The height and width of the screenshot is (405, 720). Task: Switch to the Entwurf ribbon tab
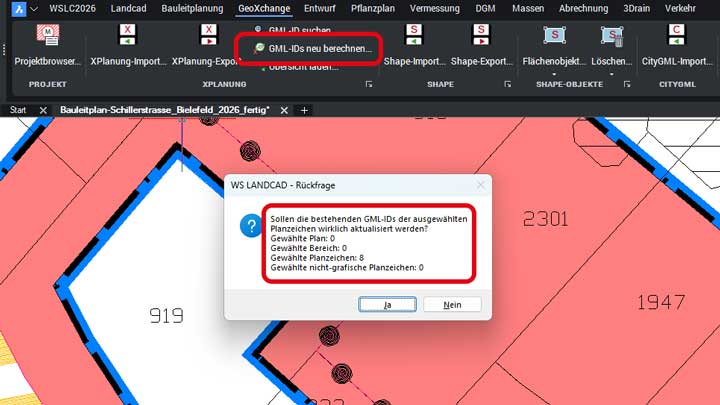point(320,8)
